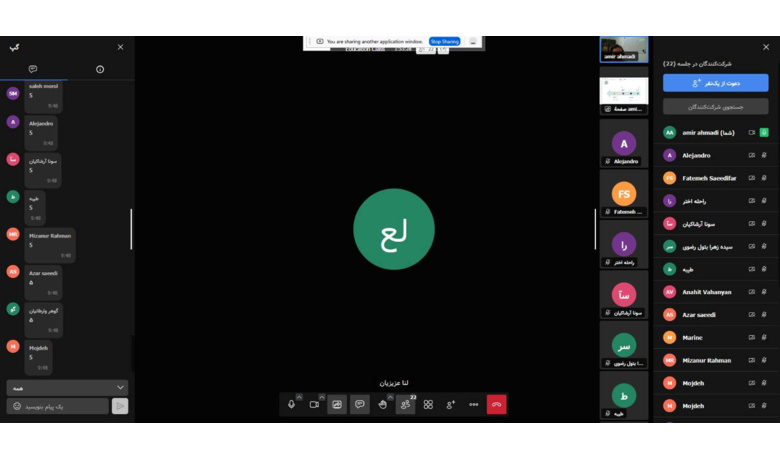The height and width of the screenshot is (460, 780).
Task: Click Alejandro's camera-off icon in list
Action: click(752, 155)
